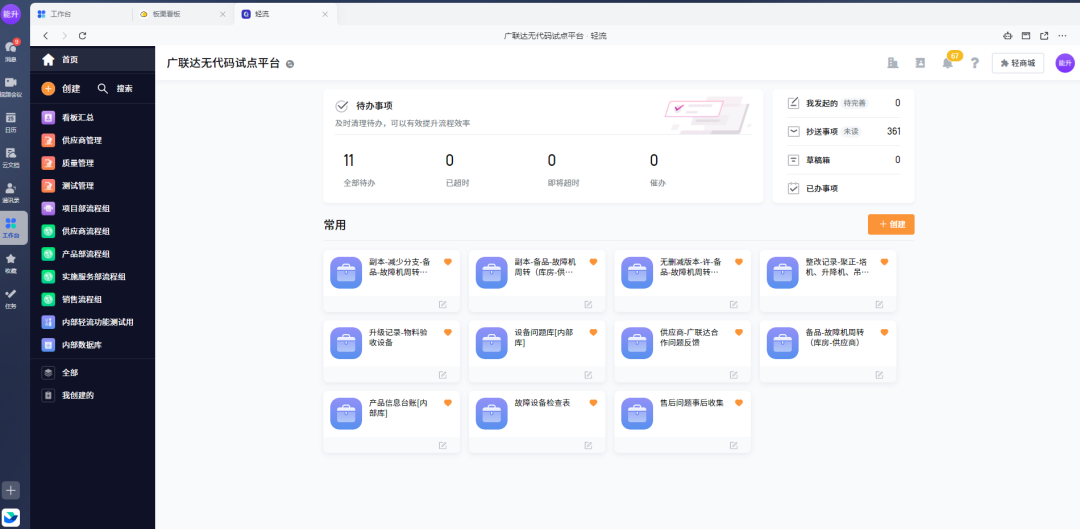Open user avatar 能升 at top-left
The height and width of the screenshot is (529, 1080).
coord(11,14)
